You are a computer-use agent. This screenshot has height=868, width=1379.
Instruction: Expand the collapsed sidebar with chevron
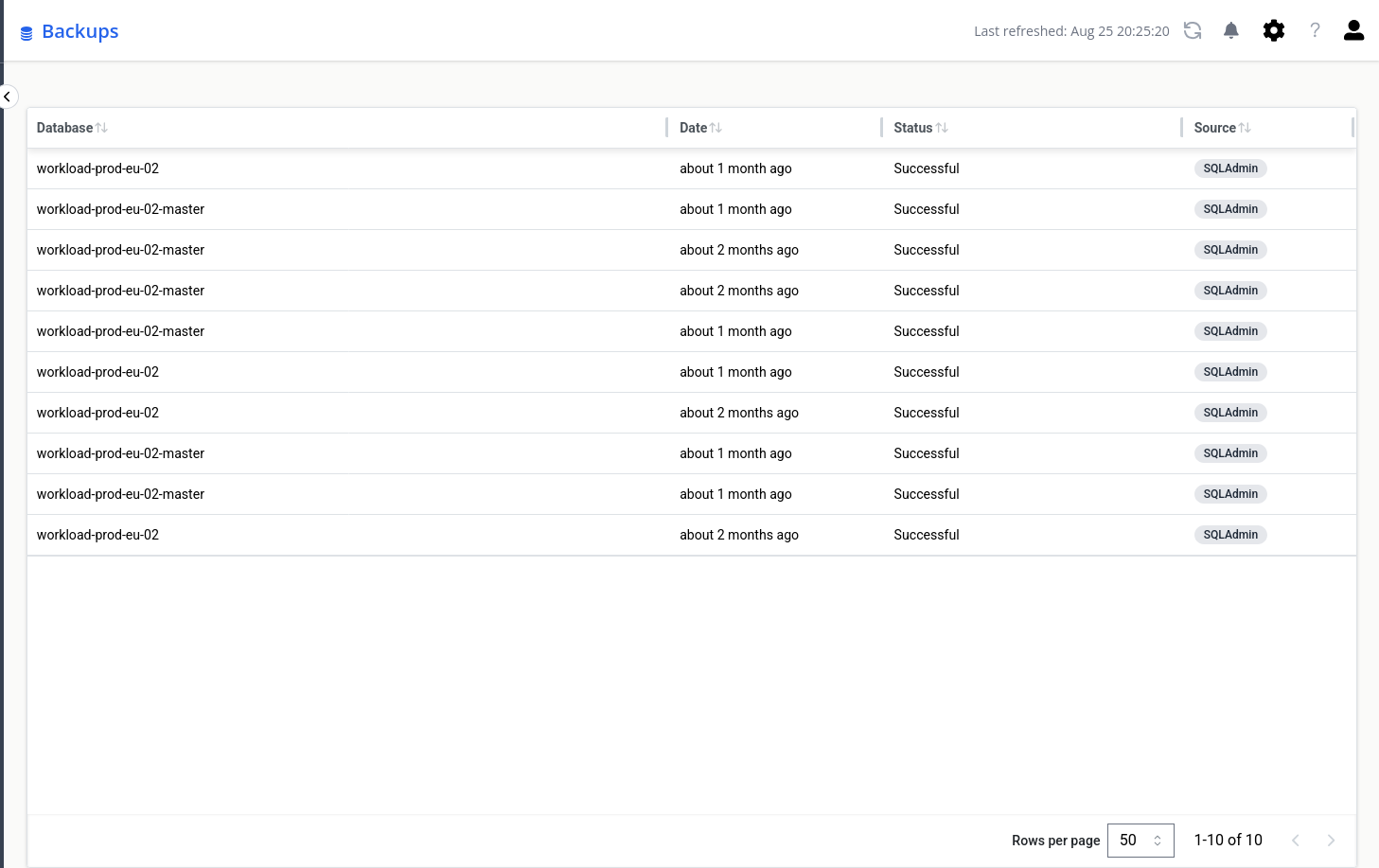(x=8, y=97)
